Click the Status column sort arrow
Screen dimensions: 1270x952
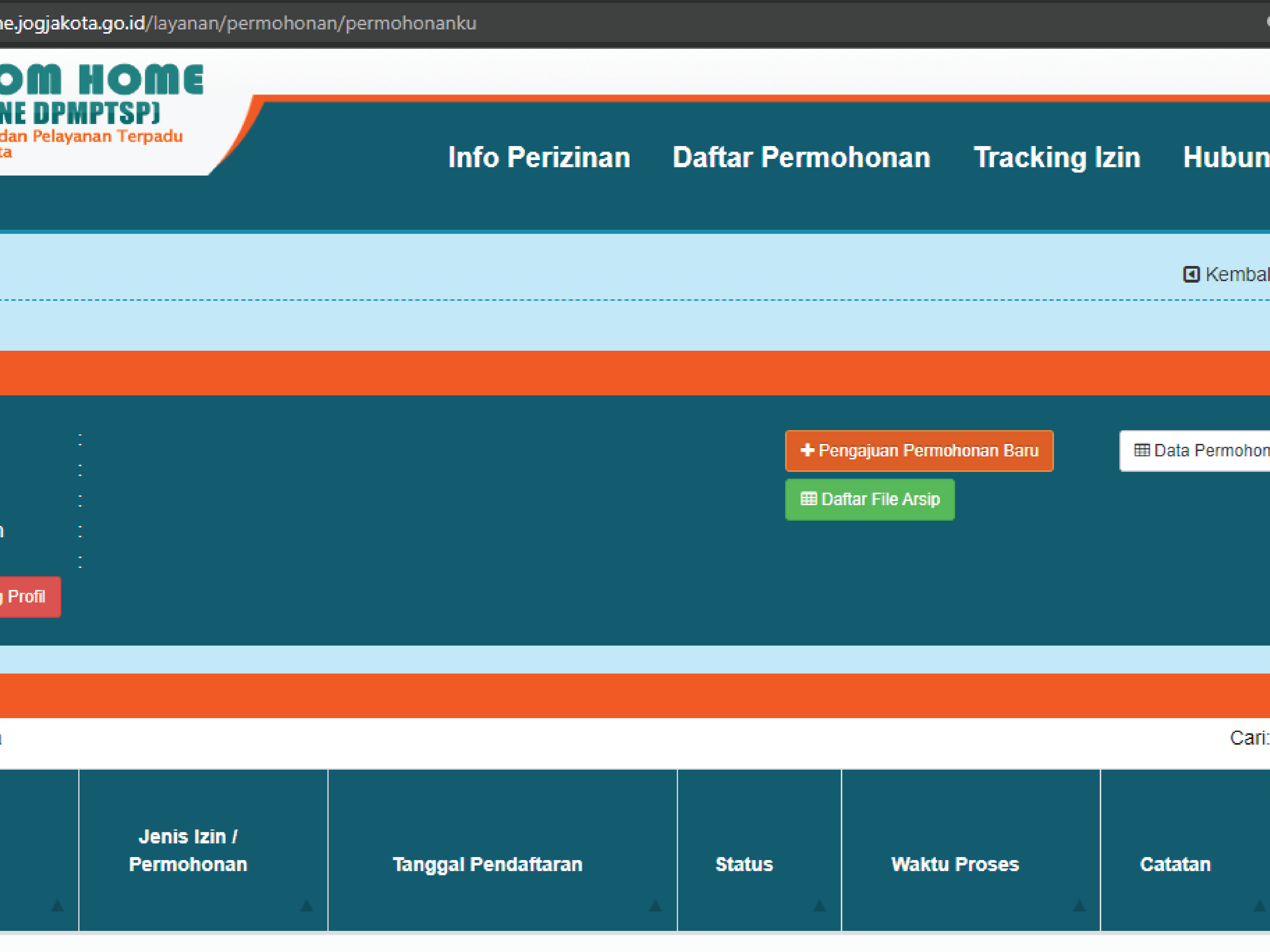819,906
